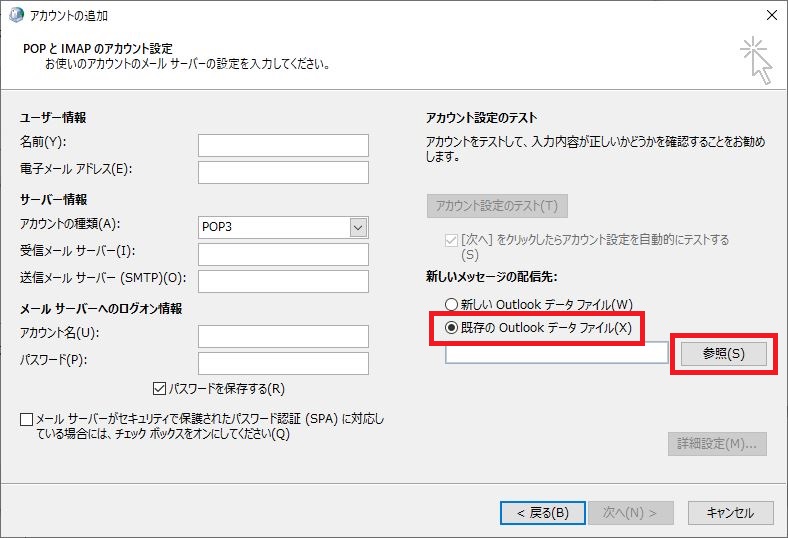
Task: Click the キャンセル button
Action: 731,513
